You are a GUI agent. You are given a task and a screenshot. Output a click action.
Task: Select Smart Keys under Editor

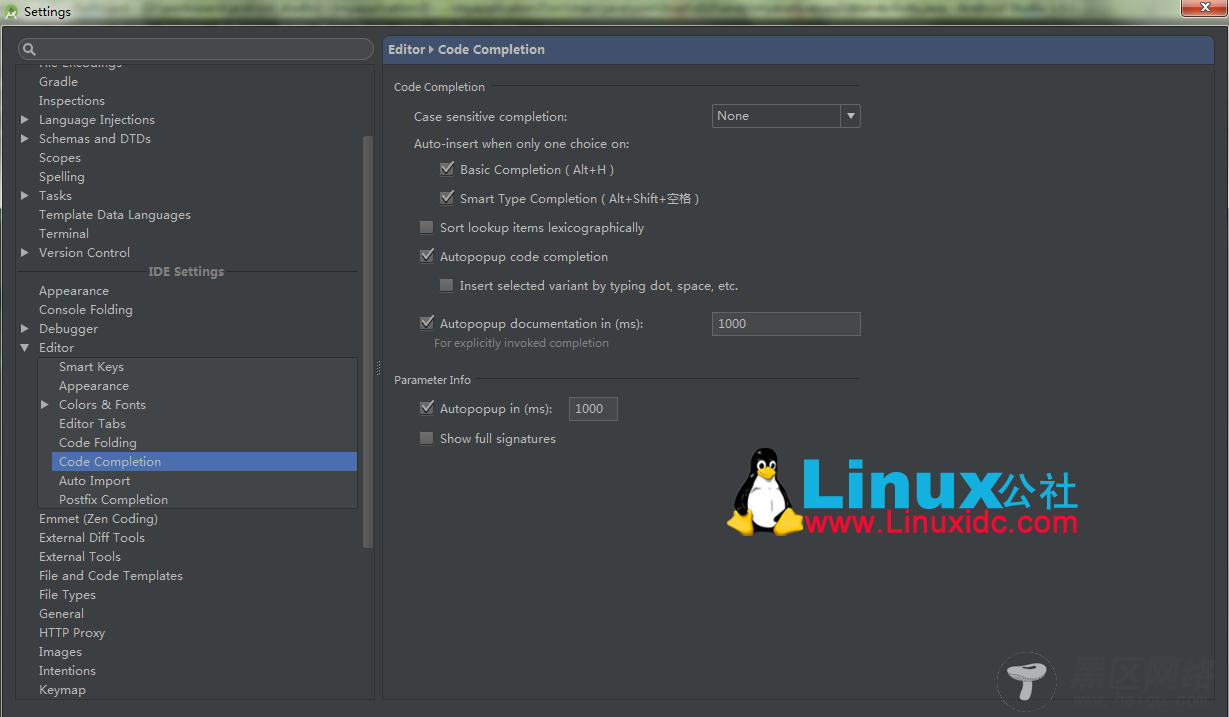coord(91,367)
